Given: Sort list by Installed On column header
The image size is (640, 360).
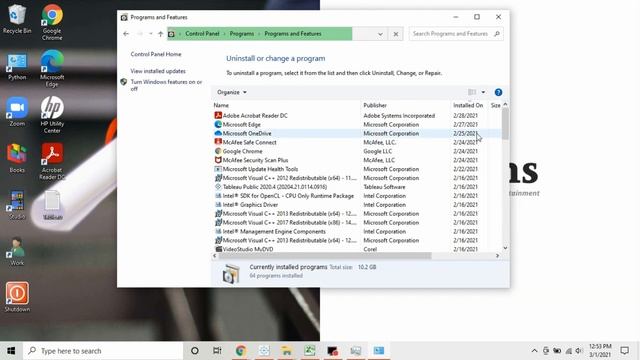Looking at the screenshot, I should click(x=469, y=105).
